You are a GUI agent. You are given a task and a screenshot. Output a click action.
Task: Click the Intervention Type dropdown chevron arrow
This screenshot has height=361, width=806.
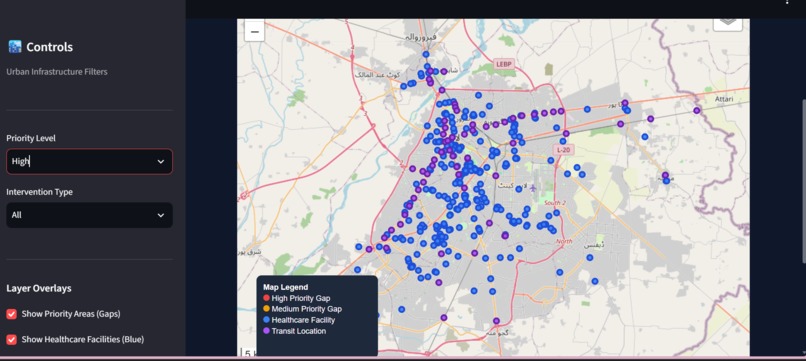click(x=161, y=215)
